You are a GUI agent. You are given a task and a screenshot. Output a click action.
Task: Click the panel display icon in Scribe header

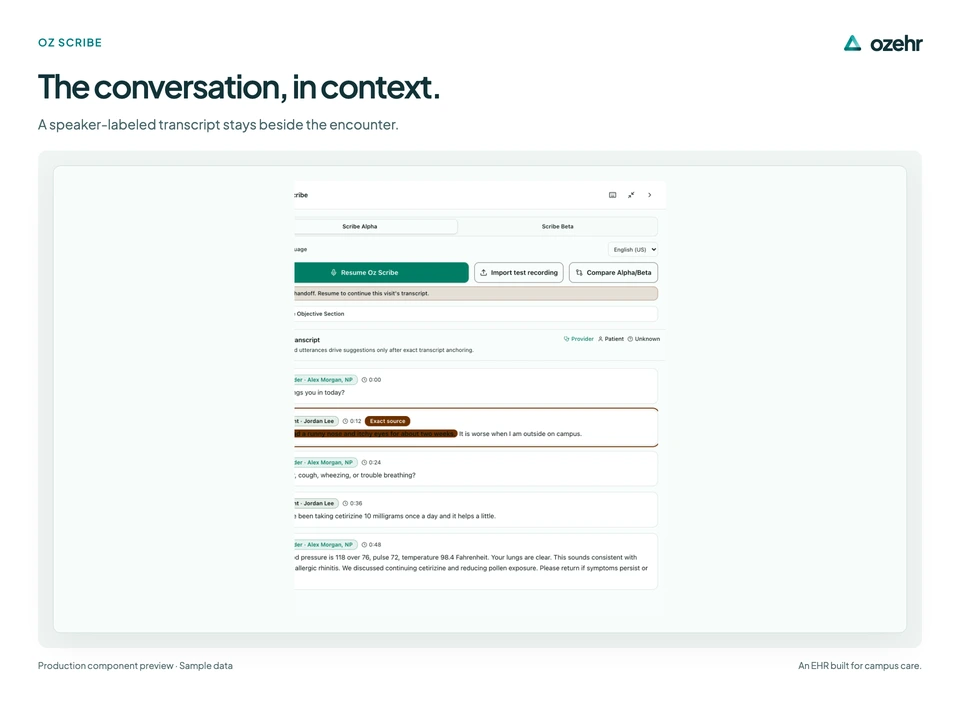[x=612, y=195]
